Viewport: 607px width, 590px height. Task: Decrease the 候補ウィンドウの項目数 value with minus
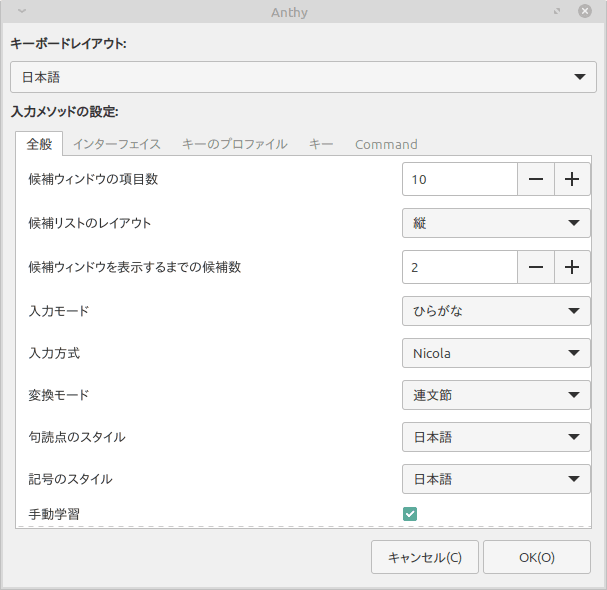[536, 179]
